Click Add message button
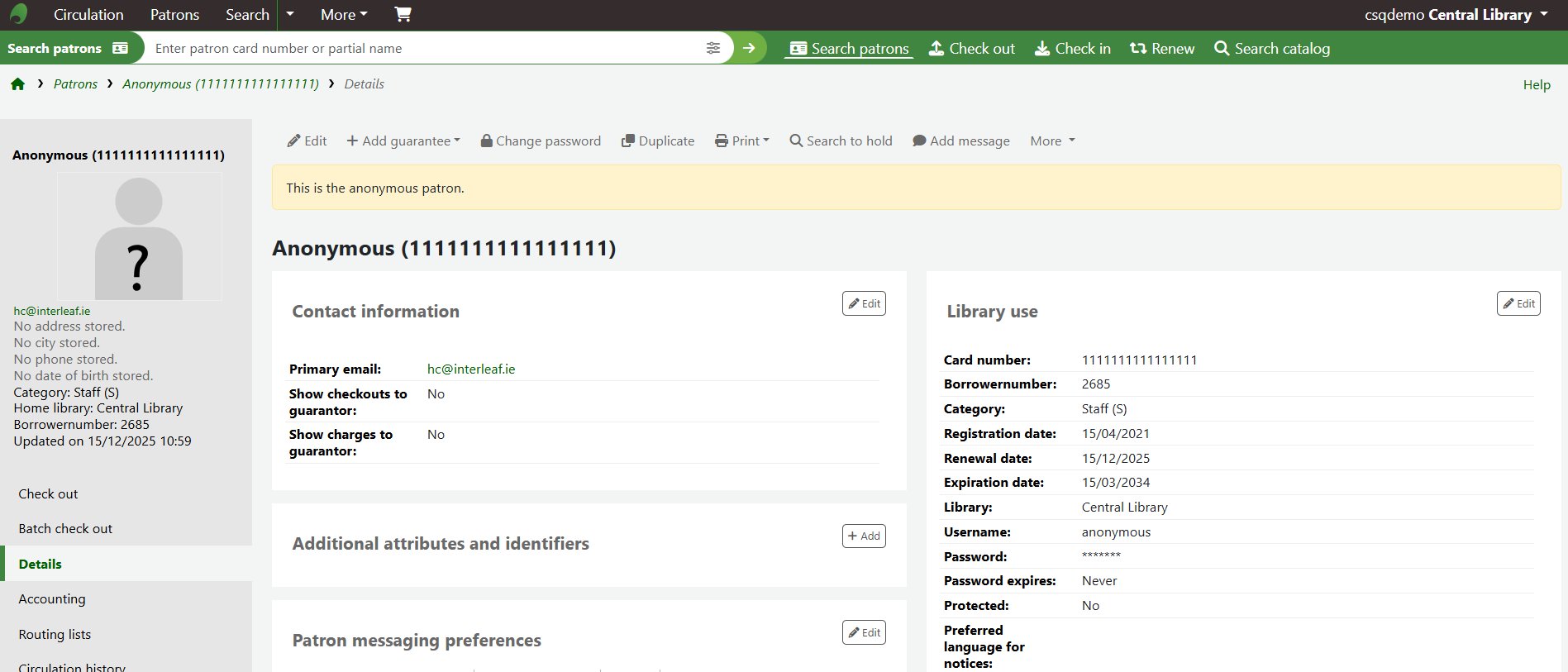 click(x=961, y=141)
